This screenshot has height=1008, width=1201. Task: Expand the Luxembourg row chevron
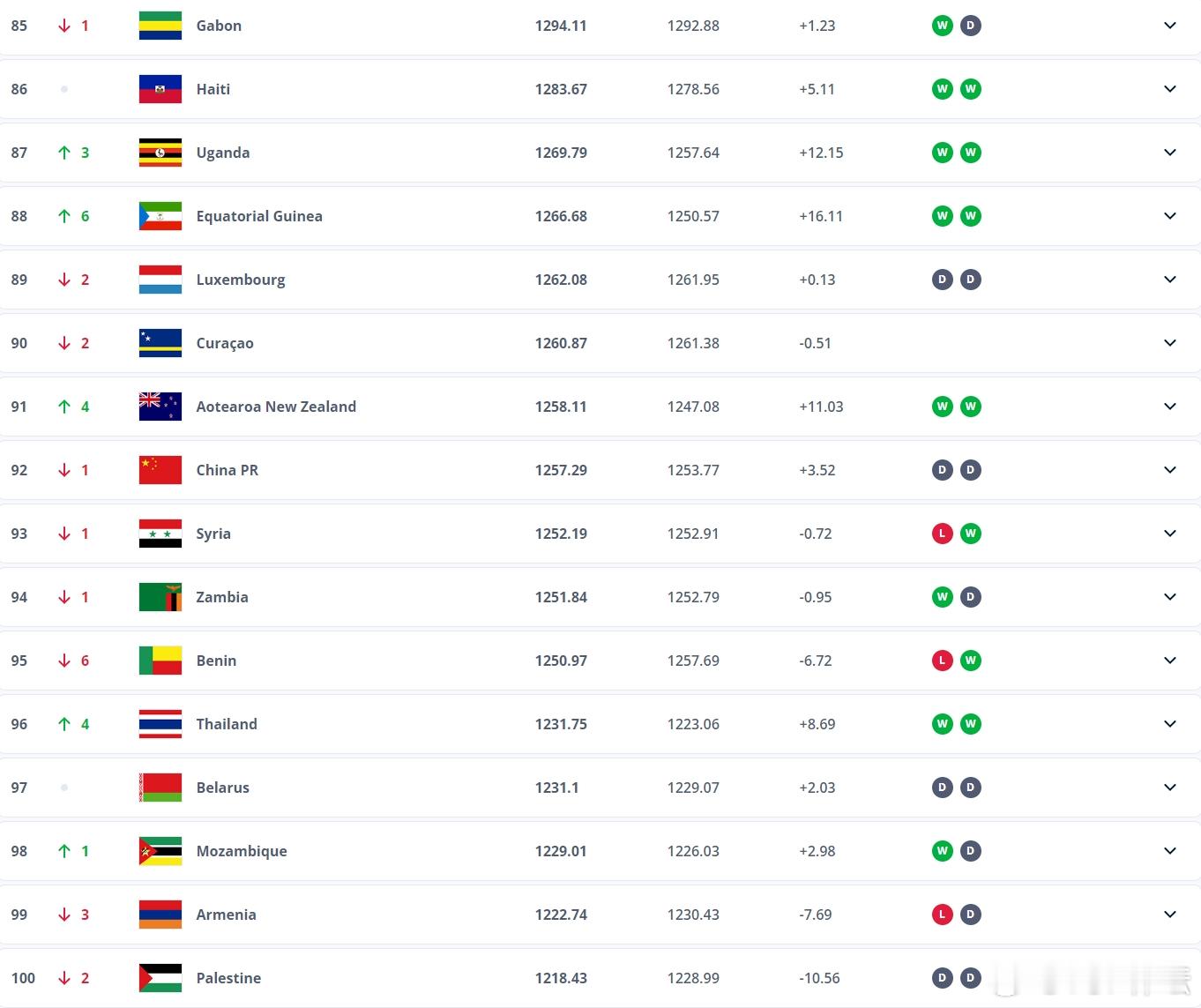[x=1170, y=280]
